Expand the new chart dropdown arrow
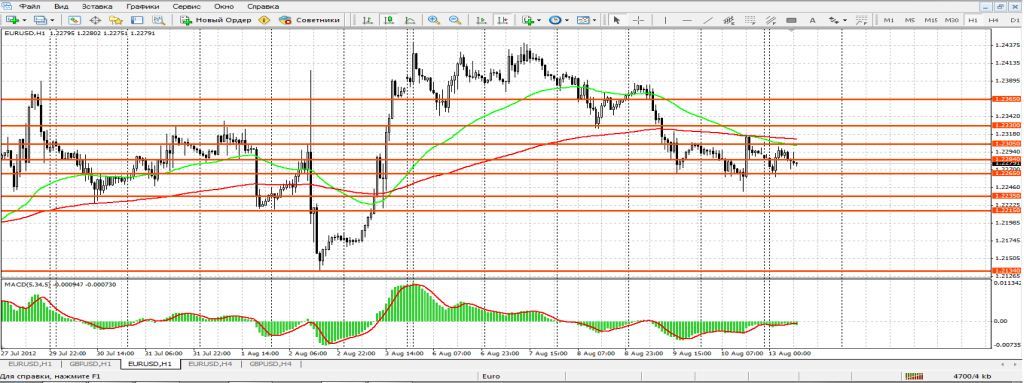Screen dimensions: 1024x383 (x=25, y=20)
